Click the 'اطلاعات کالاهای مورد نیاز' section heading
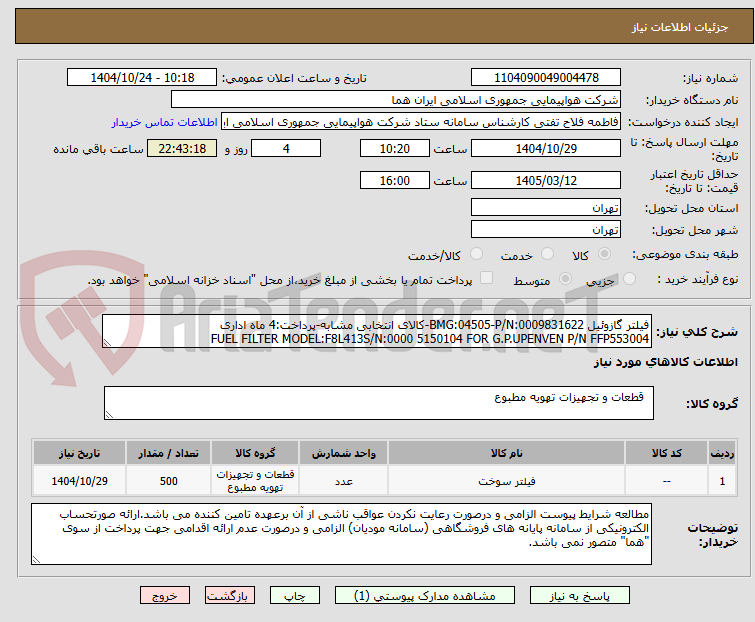Viewport: 755px width, 622px height. 665,362
